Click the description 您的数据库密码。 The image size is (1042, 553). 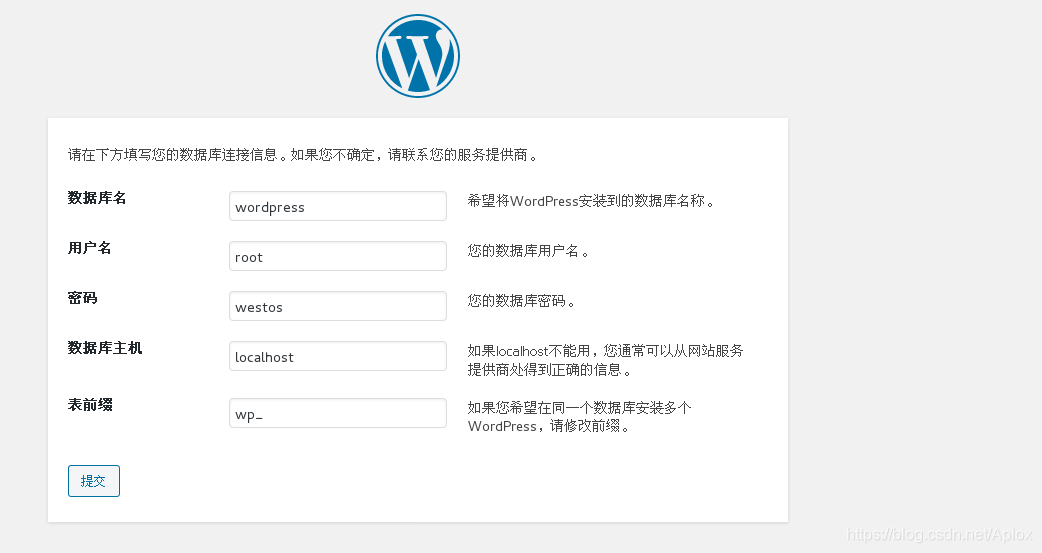pyautogui.click(x=522, y=301)
